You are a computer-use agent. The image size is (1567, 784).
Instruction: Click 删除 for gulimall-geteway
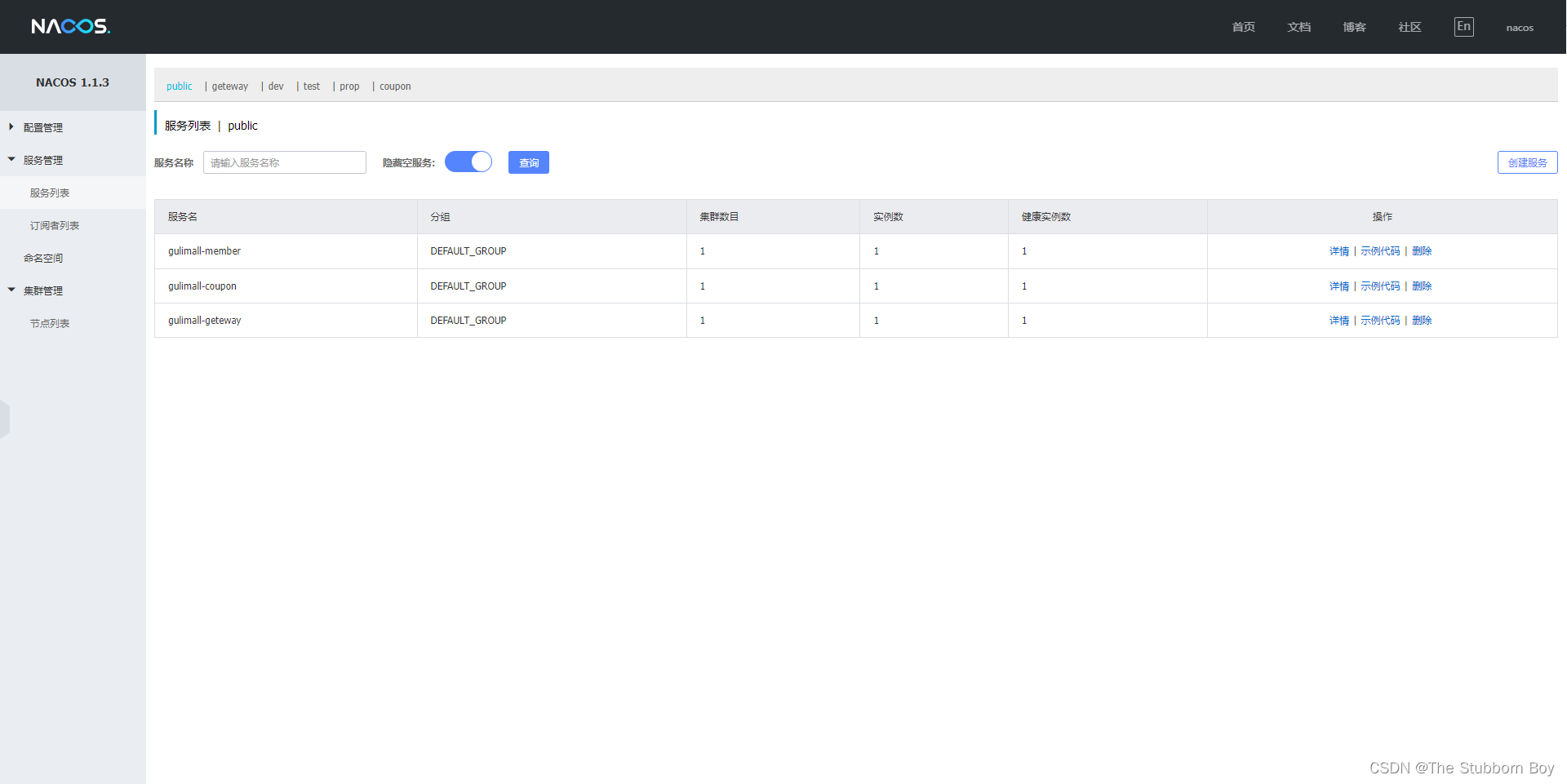[1422, 321]
